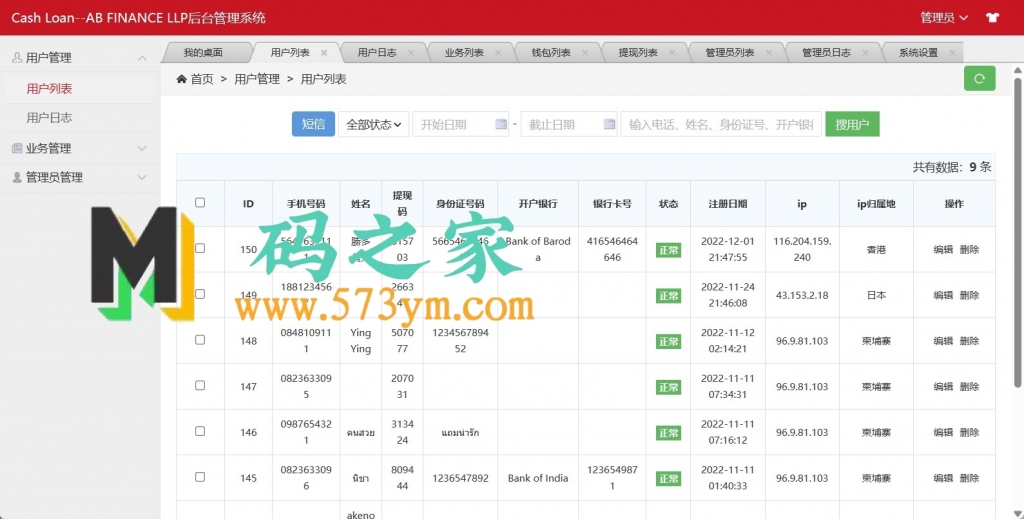Click the 'Ying Ying' name cell

[360, 341]
